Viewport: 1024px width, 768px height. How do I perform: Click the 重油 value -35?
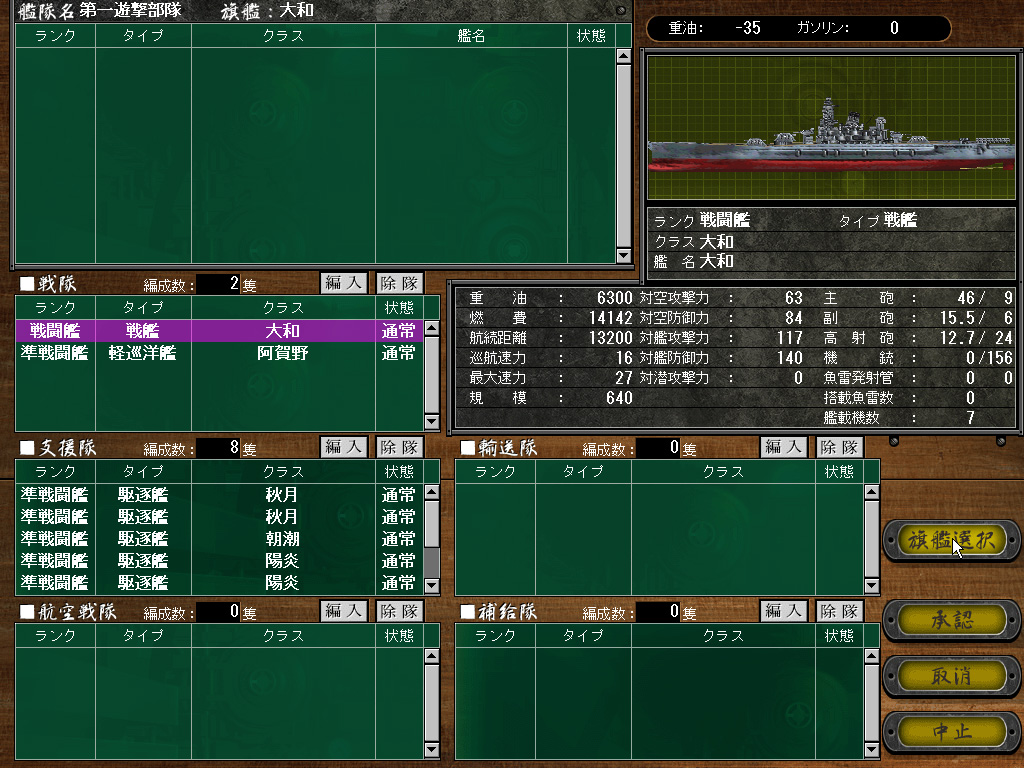[748, 28]
